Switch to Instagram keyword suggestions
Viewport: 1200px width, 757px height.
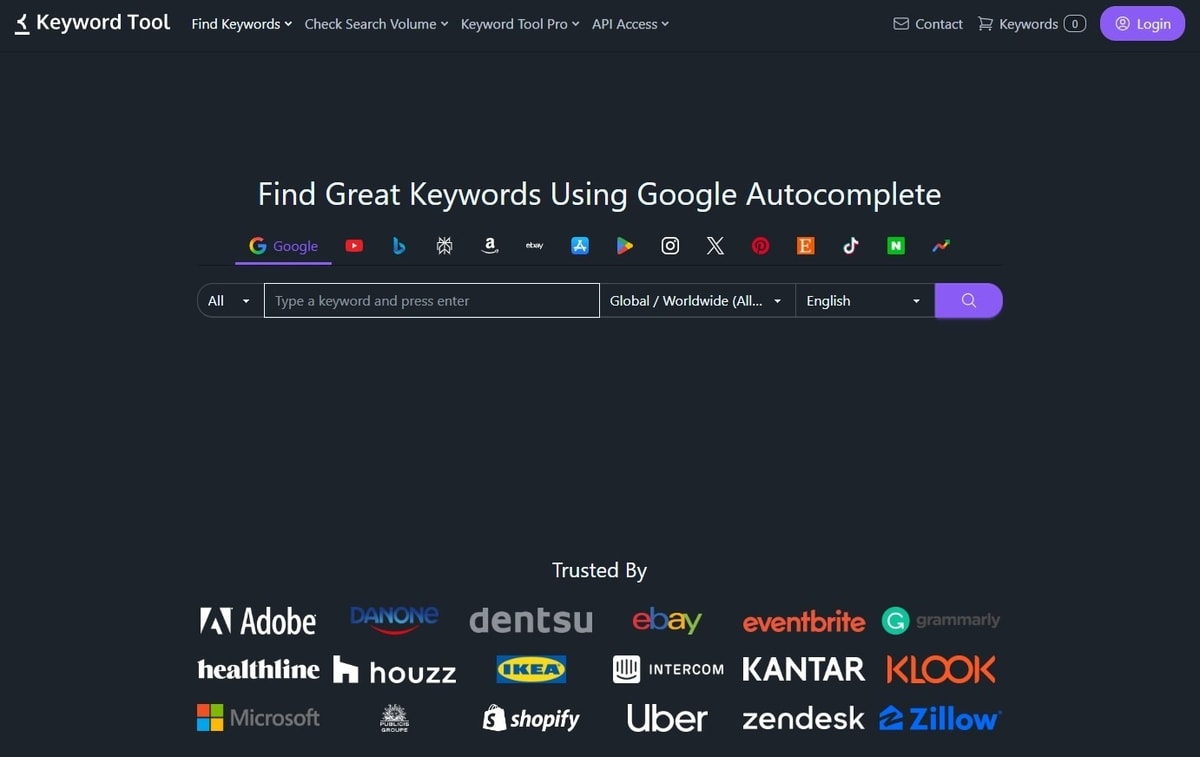(x=669, y=245)
